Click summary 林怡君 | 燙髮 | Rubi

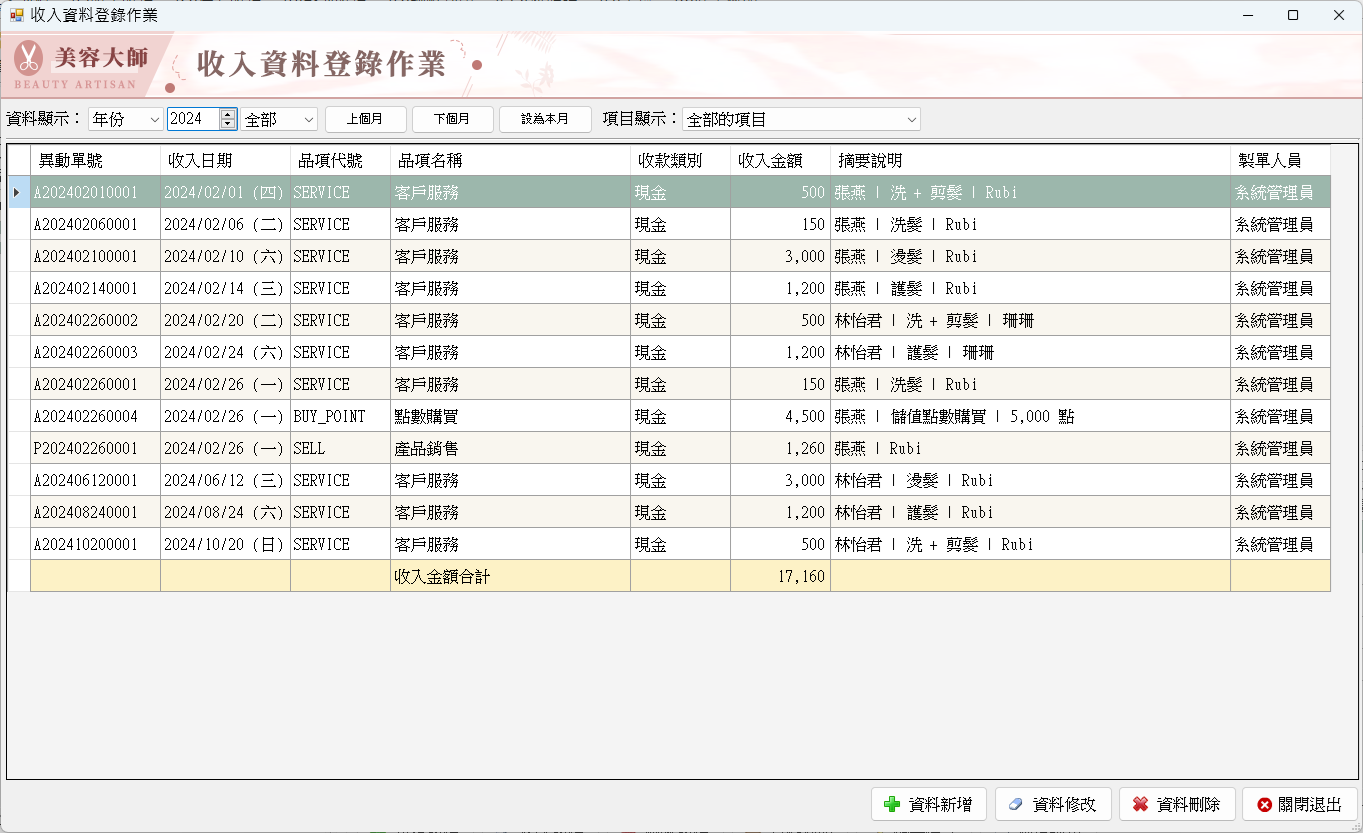click(1030, 480)
